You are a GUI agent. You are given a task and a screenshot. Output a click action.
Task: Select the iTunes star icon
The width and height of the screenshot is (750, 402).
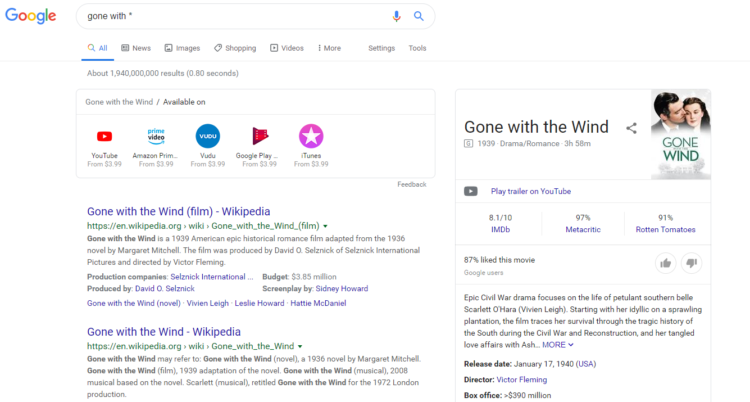click(x=311, y=136)
